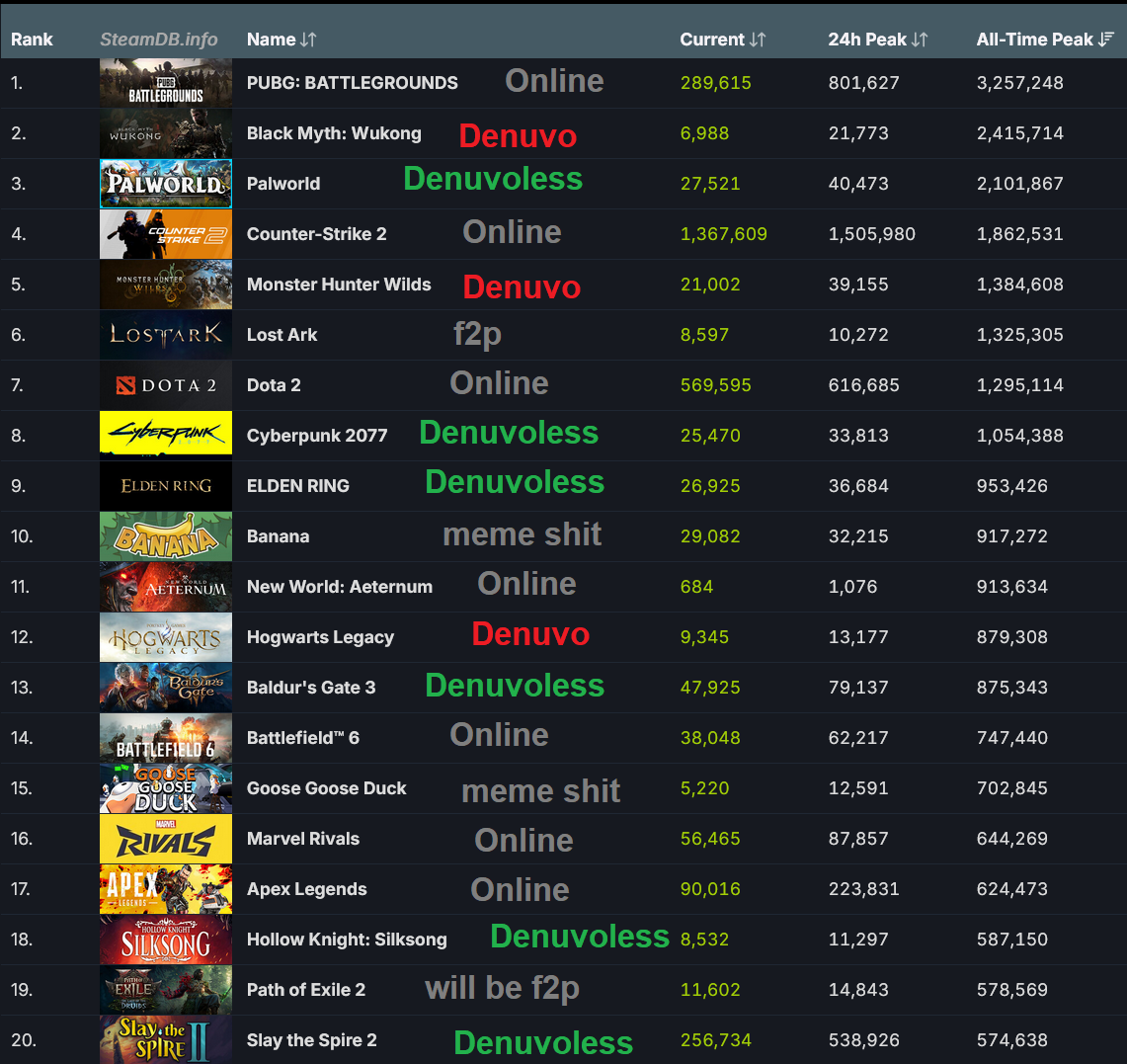This screenshot has height=1064, width=1127.
Task: Select current players value 1,367,609
Action: tap(724, 234)
